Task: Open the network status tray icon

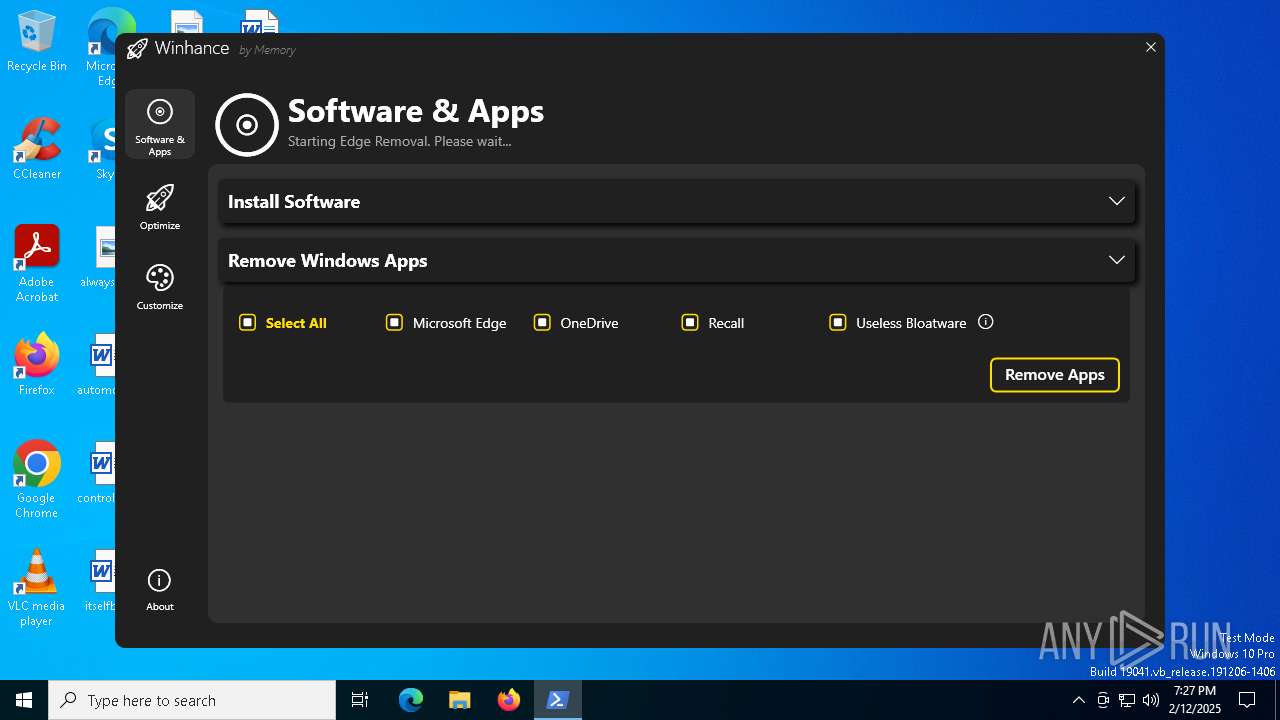Action: 1127,700
